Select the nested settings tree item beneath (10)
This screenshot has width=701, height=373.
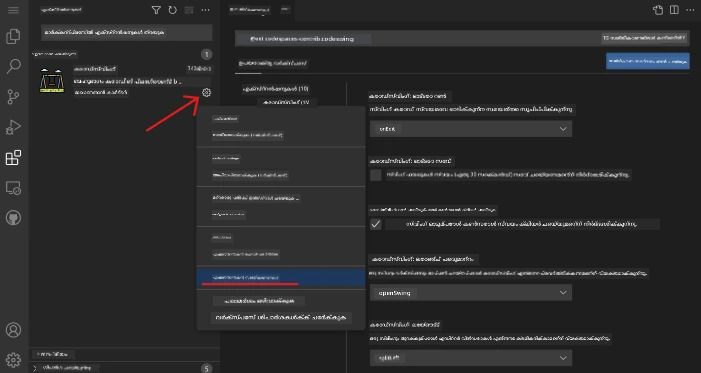[x=286, y=102]
